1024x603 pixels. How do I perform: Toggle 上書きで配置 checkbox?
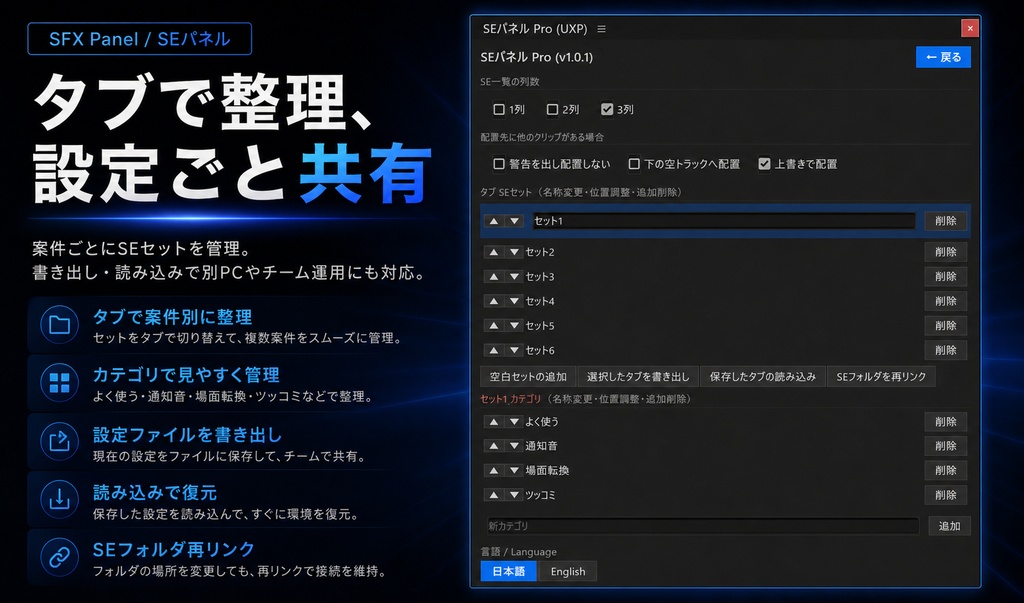coord(764,164)
